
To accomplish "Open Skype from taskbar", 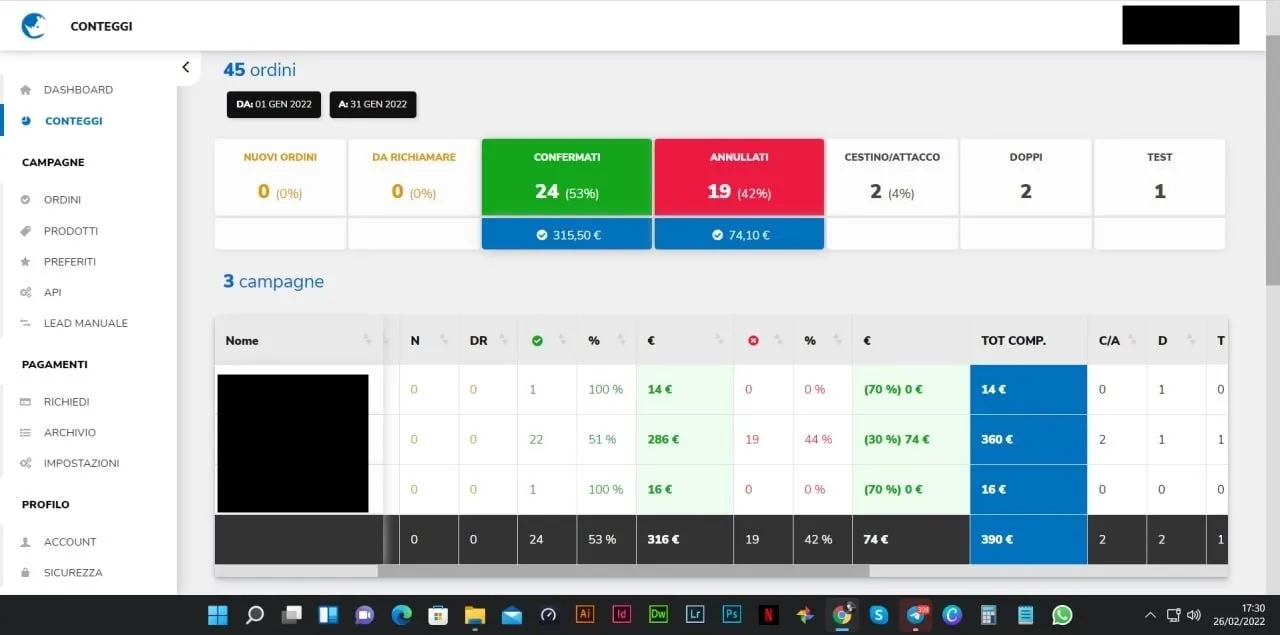I will (x=879, y=615).
